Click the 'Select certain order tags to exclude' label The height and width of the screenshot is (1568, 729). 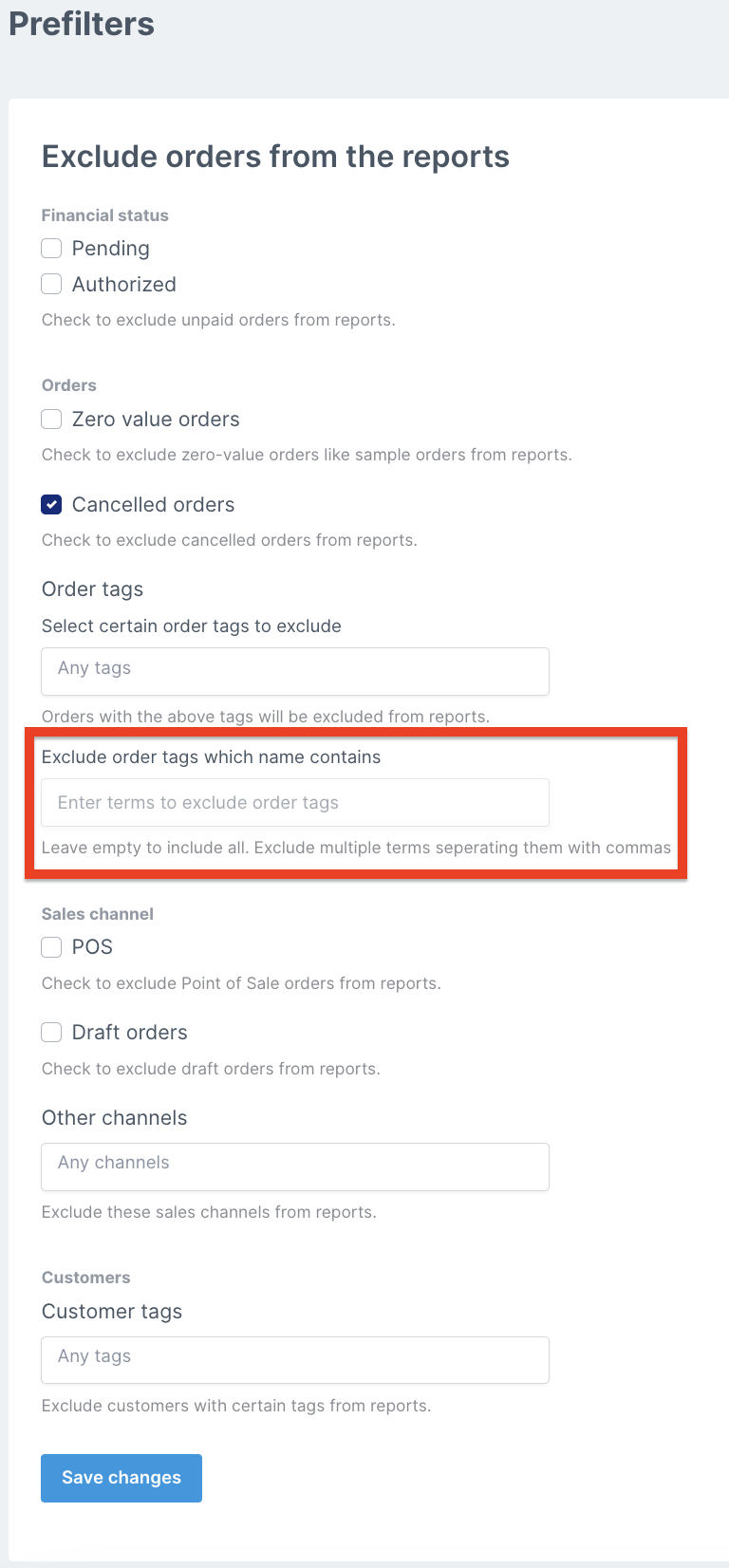coord(192,626)
